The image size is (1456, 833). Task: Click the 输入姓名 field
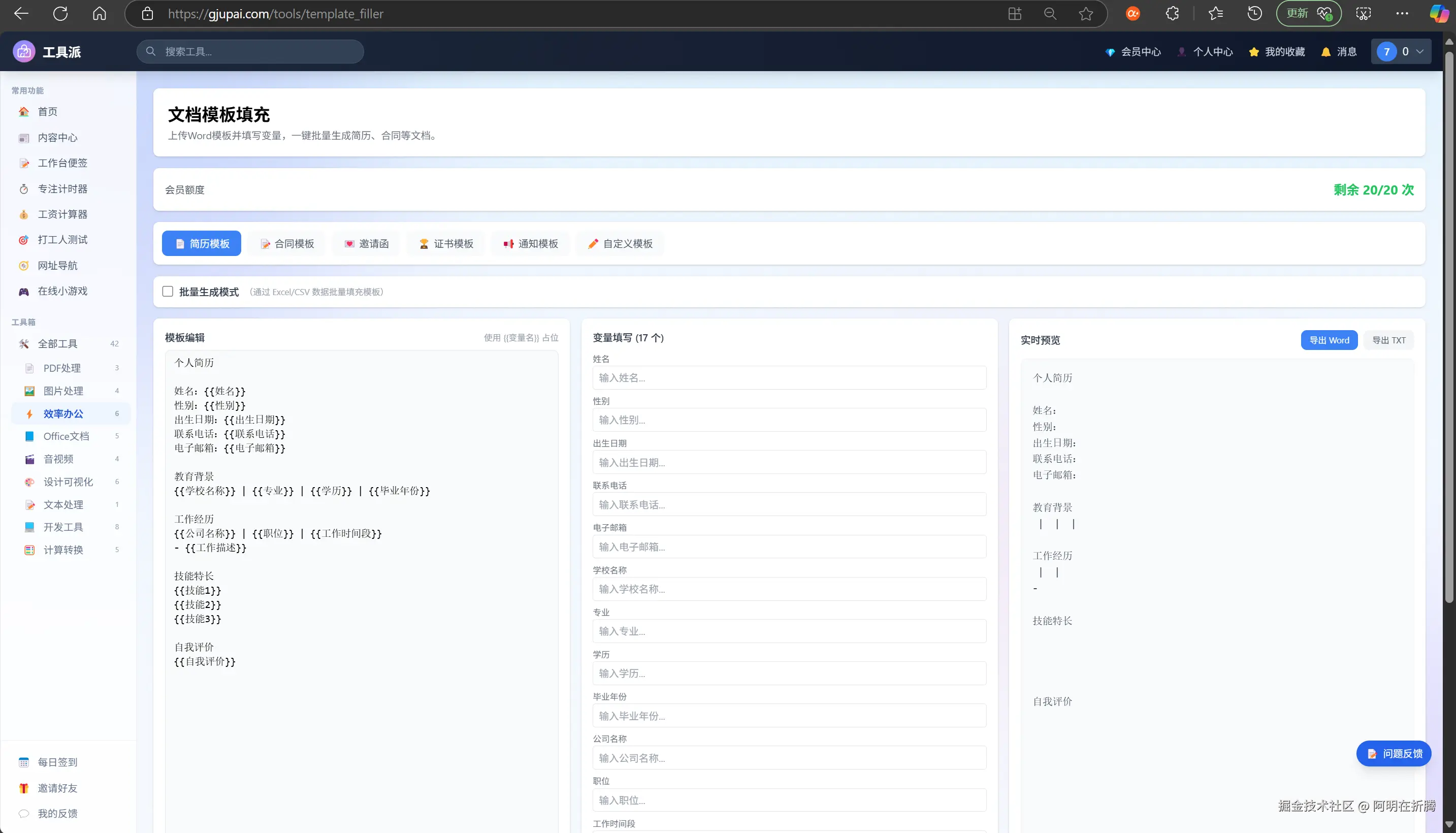click(789, 377)
